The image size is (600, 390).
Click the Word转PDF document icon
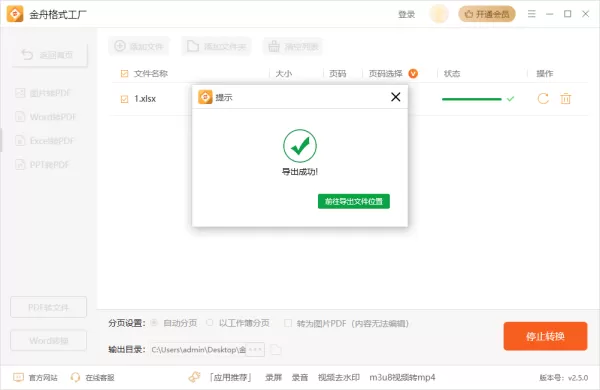pos(20,117)
